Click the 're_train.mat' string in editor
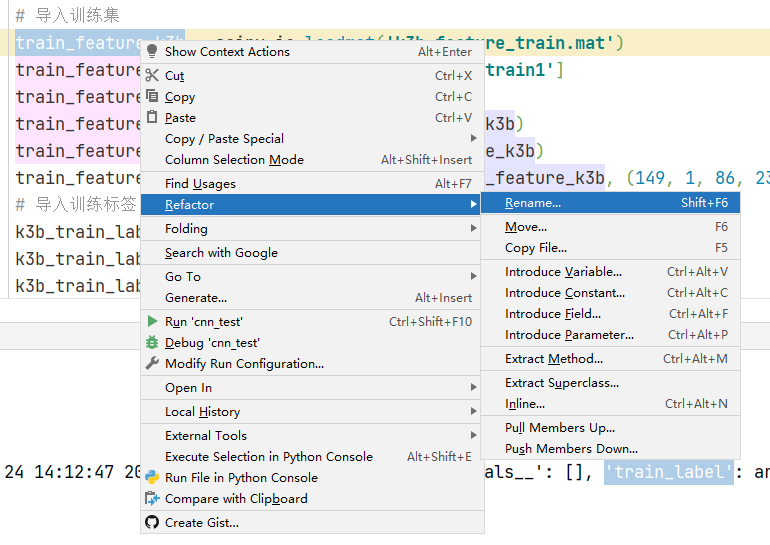Viewport: 770px width, 545px height. pos(549,43)
